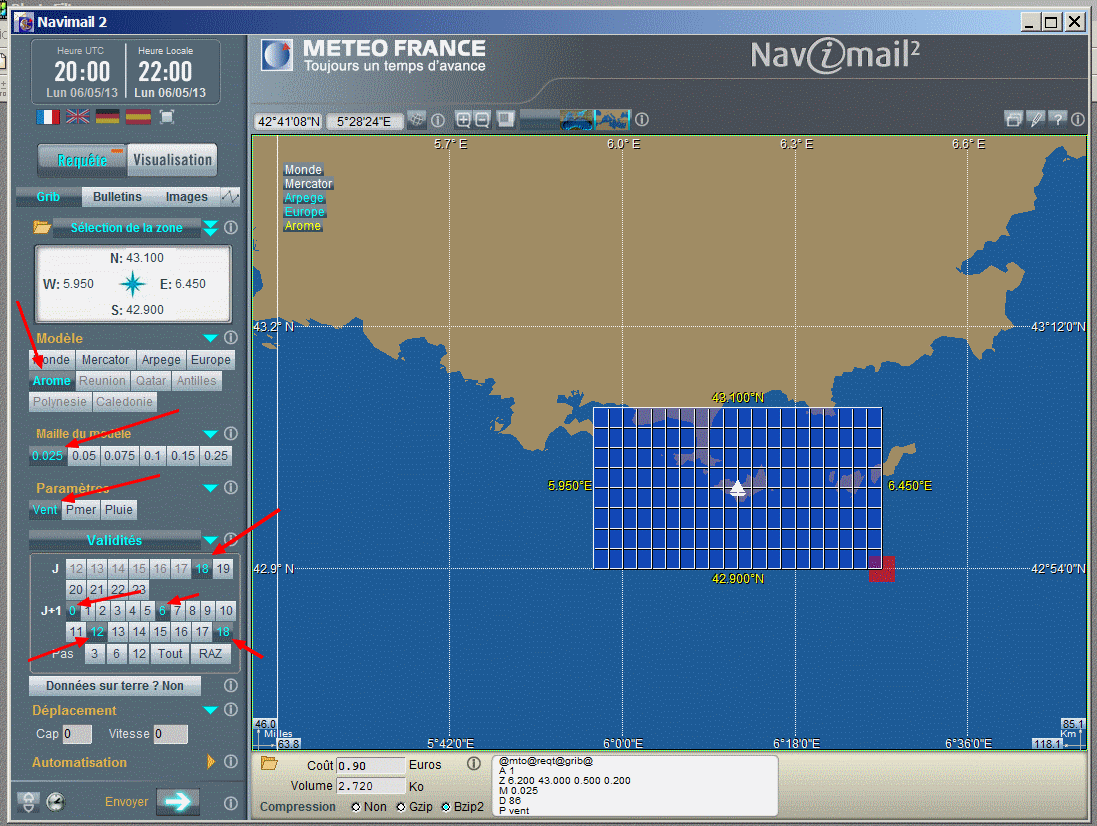Collapse the Maille du modèle arrow
Image resolution: width=1097 pixels, height=826 pixels.
coord(210,434)
